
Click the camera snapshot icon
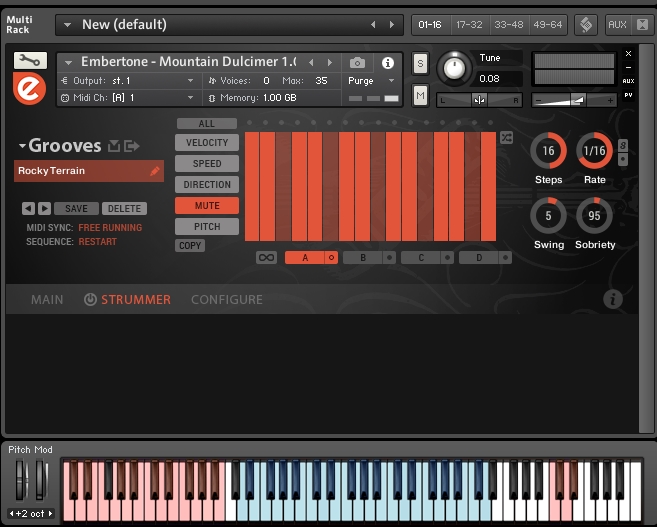coord(357,63)
